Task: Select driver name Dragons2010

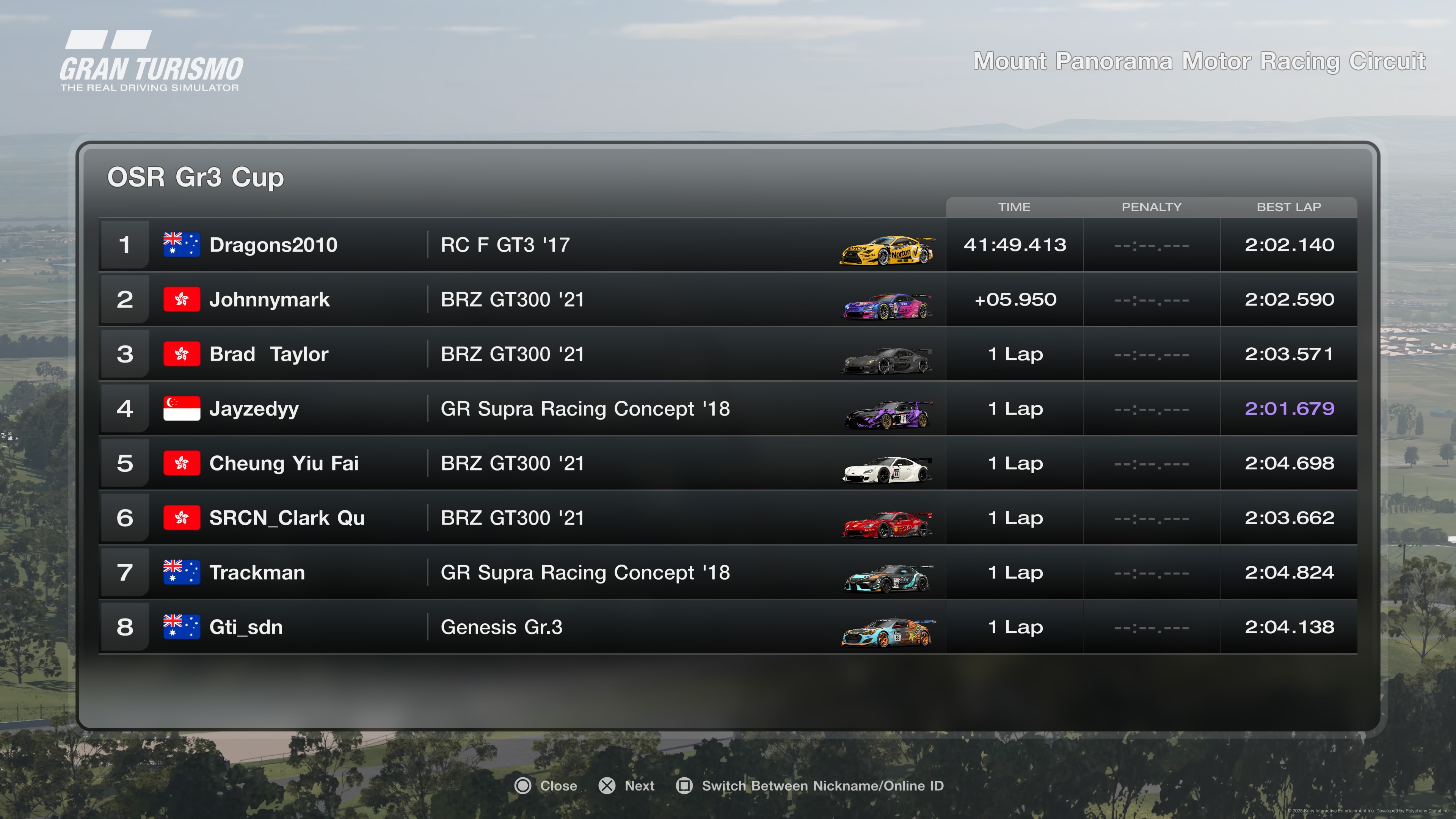Action: (x=273, y=245)
